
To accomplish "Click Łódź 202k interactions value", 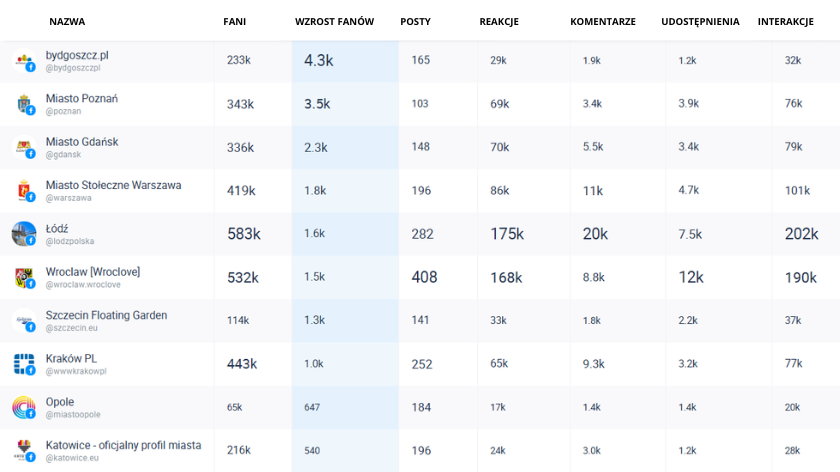I will click(801, 234).
